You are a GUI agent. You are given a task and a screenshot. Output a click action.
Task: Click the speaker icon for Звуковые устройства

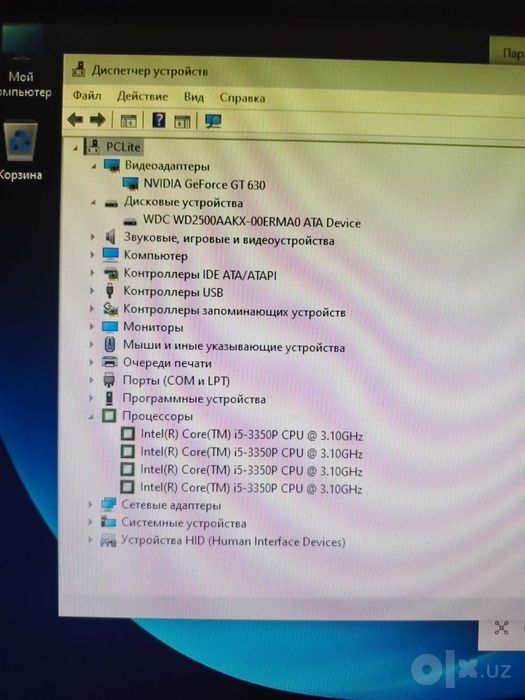tap(110, 237)
